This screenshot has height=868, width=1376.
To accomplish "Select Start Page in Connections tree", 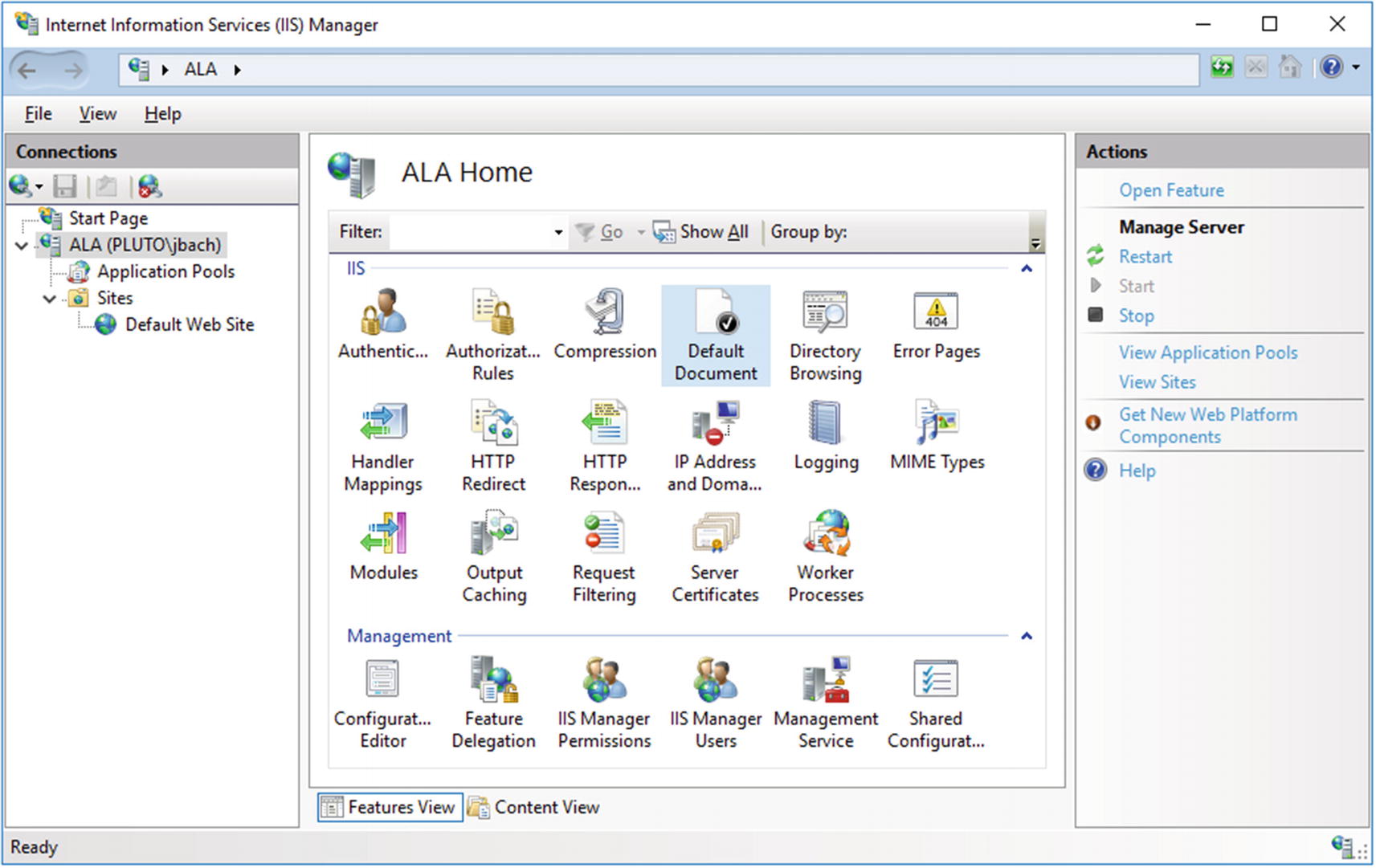I will [x=108, y=218].
